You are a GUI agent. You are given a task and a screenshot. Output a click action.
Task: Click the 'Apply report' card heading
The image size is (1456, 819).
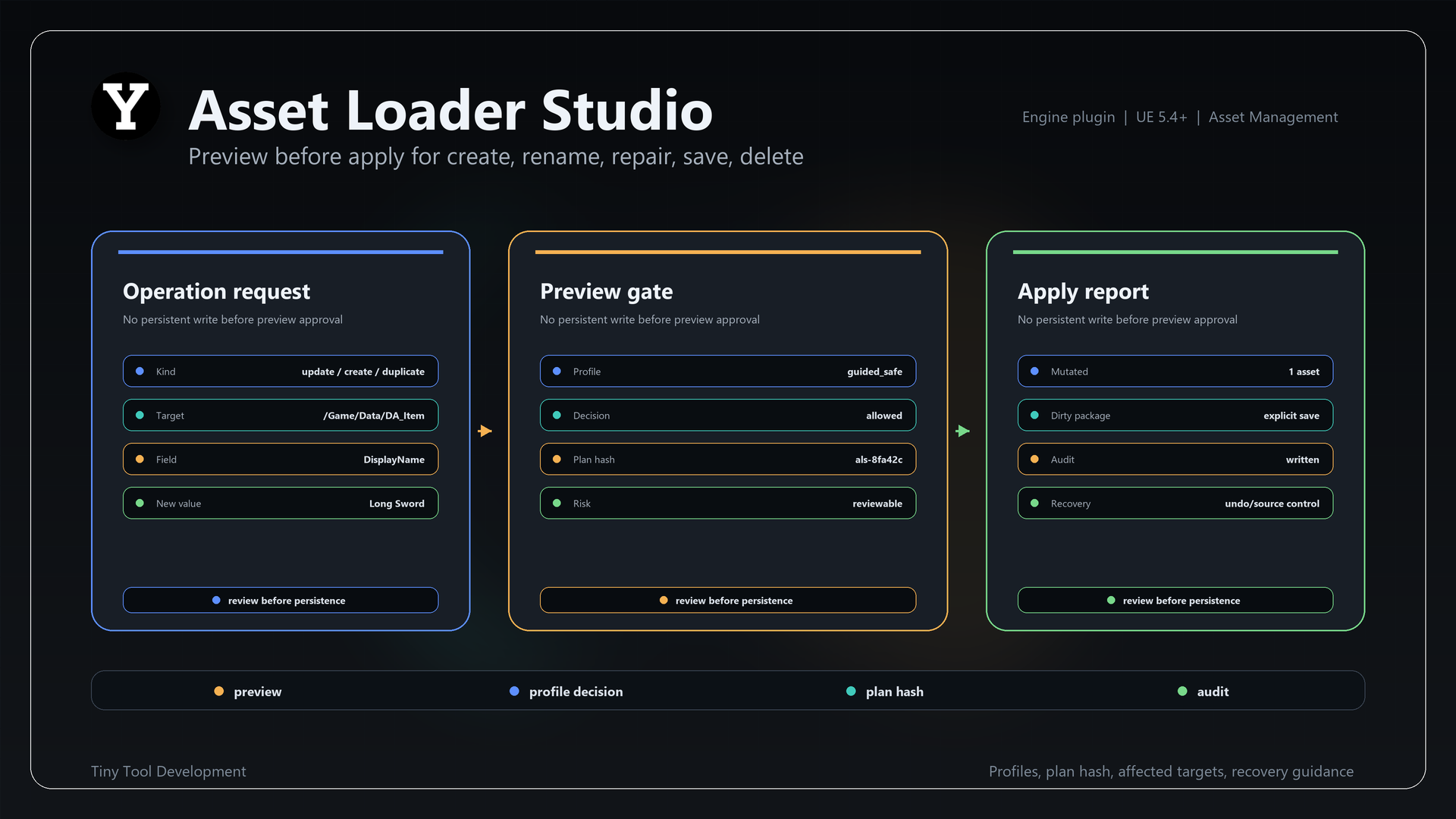[1084, 292]
